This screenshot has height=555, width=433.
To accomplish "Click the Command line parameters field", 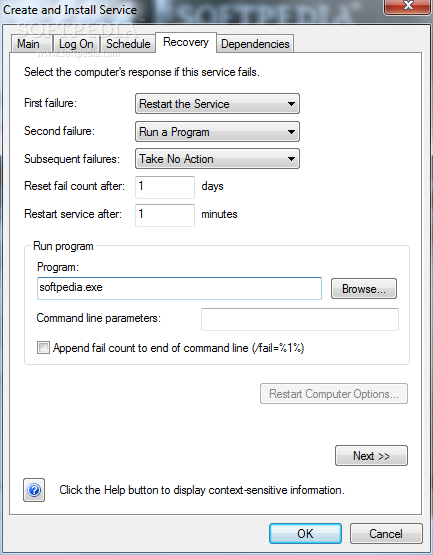I will [300, 319].
